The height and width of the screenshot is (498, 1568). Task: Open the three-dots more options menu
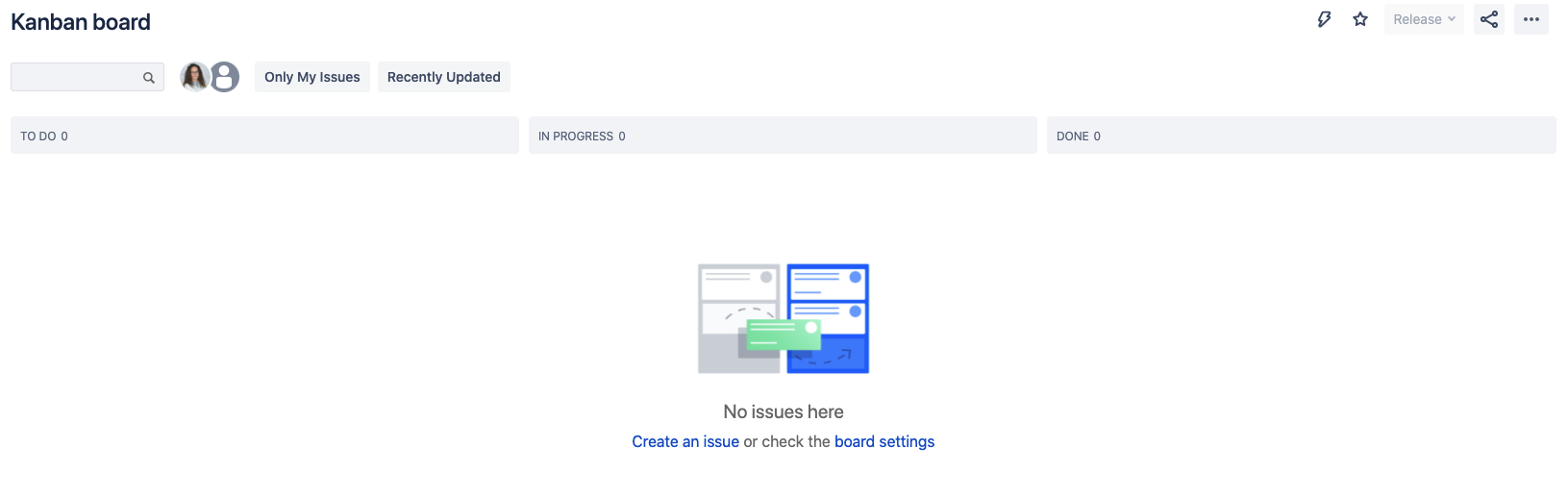(1531, 19)
